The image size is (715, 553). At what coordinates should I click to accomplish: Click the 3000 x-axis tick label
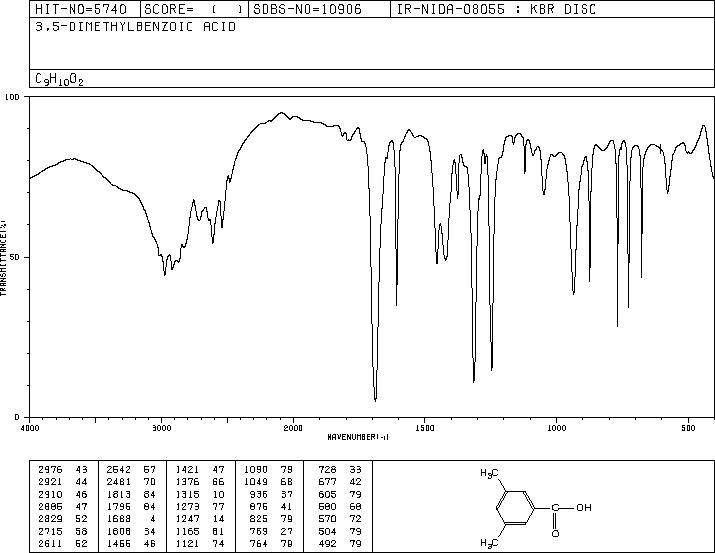point(161,428)
